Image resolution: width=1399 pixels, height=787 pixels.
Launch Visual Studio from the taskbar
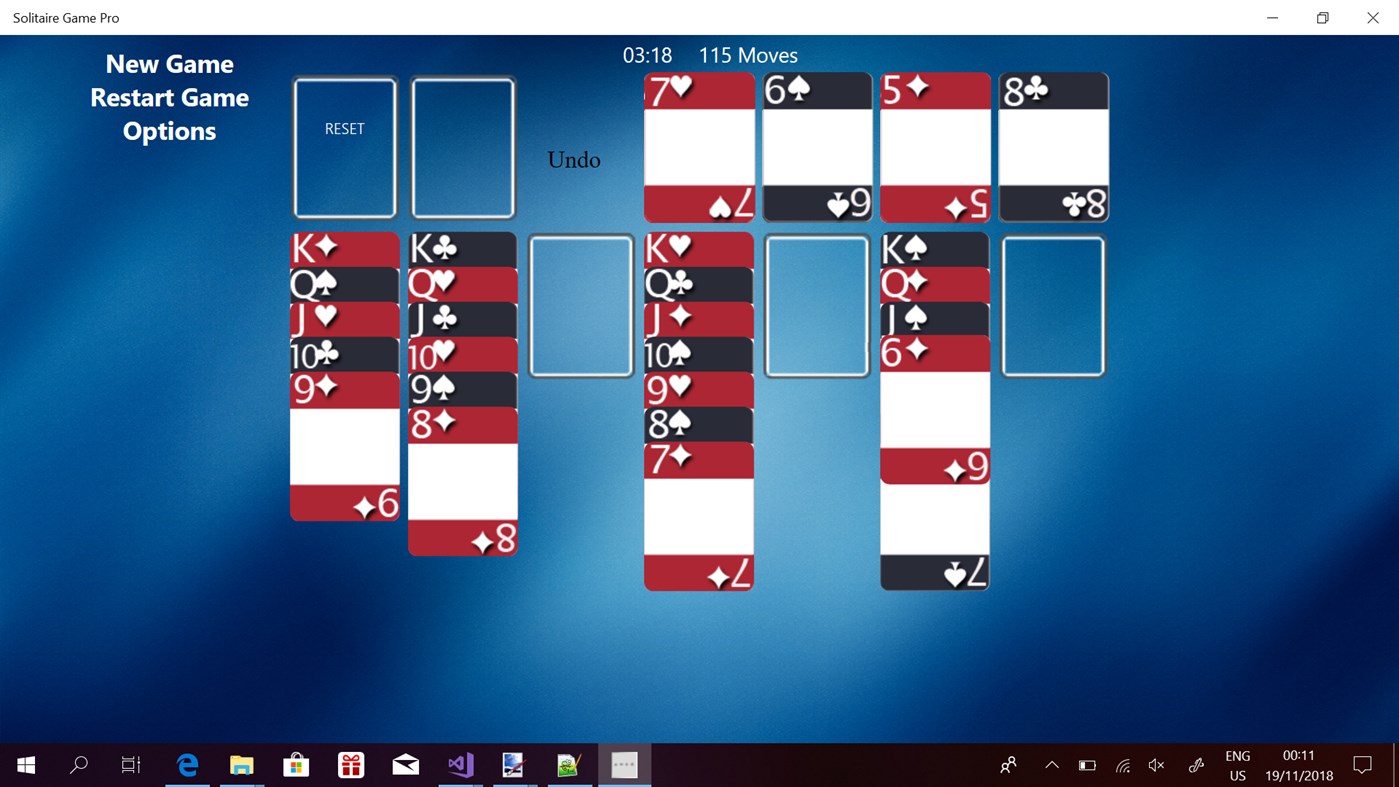pyautogui.click(x=459, y=763)
